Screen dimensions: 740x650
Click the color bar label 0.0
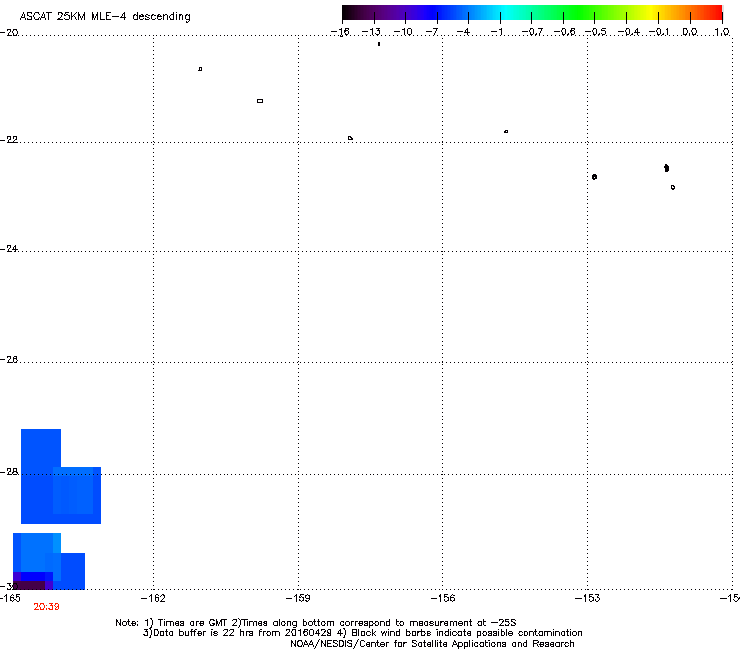[x=690, y=32]
